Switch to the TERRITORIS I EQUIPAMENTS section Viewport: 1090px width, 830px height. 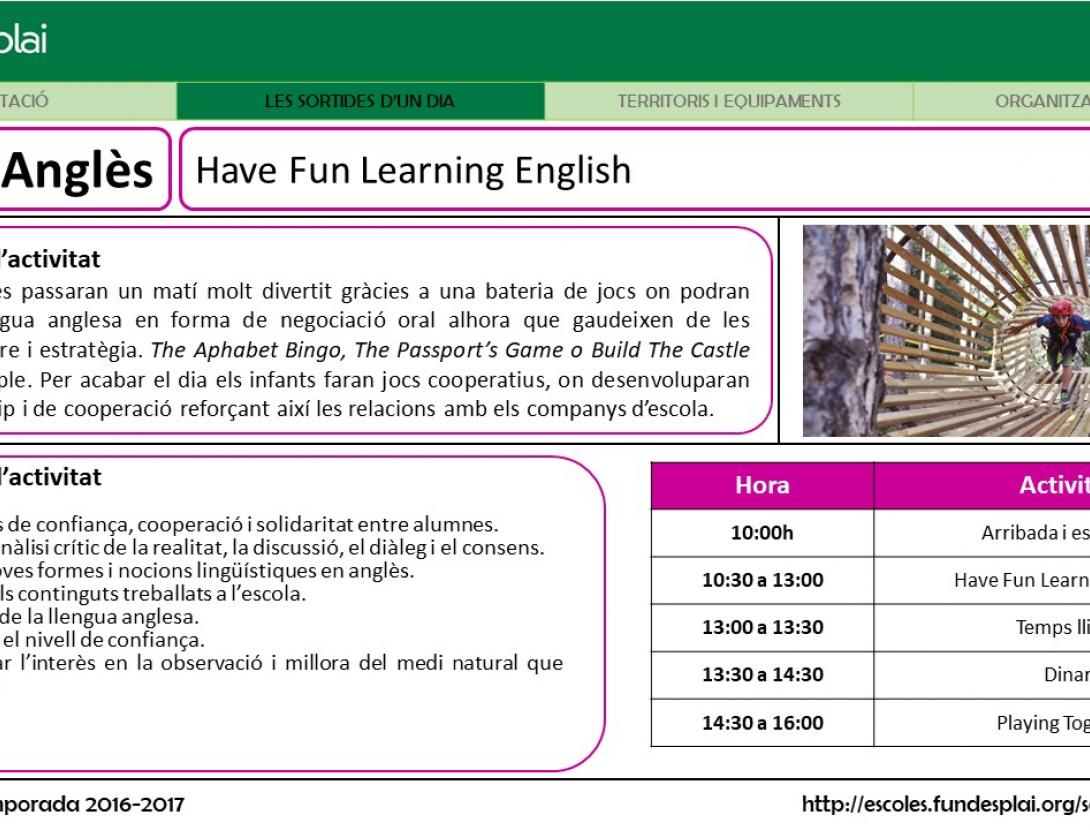tap(729, 100)
